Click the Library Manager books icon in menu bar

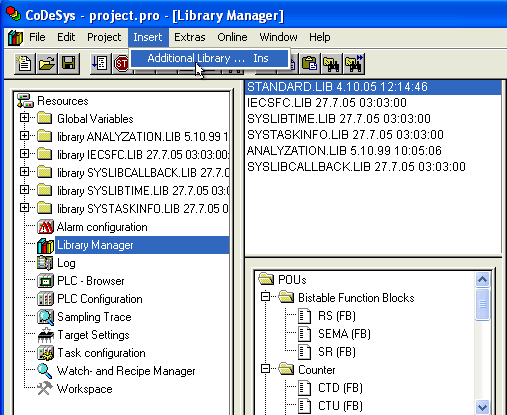(15, 37)
